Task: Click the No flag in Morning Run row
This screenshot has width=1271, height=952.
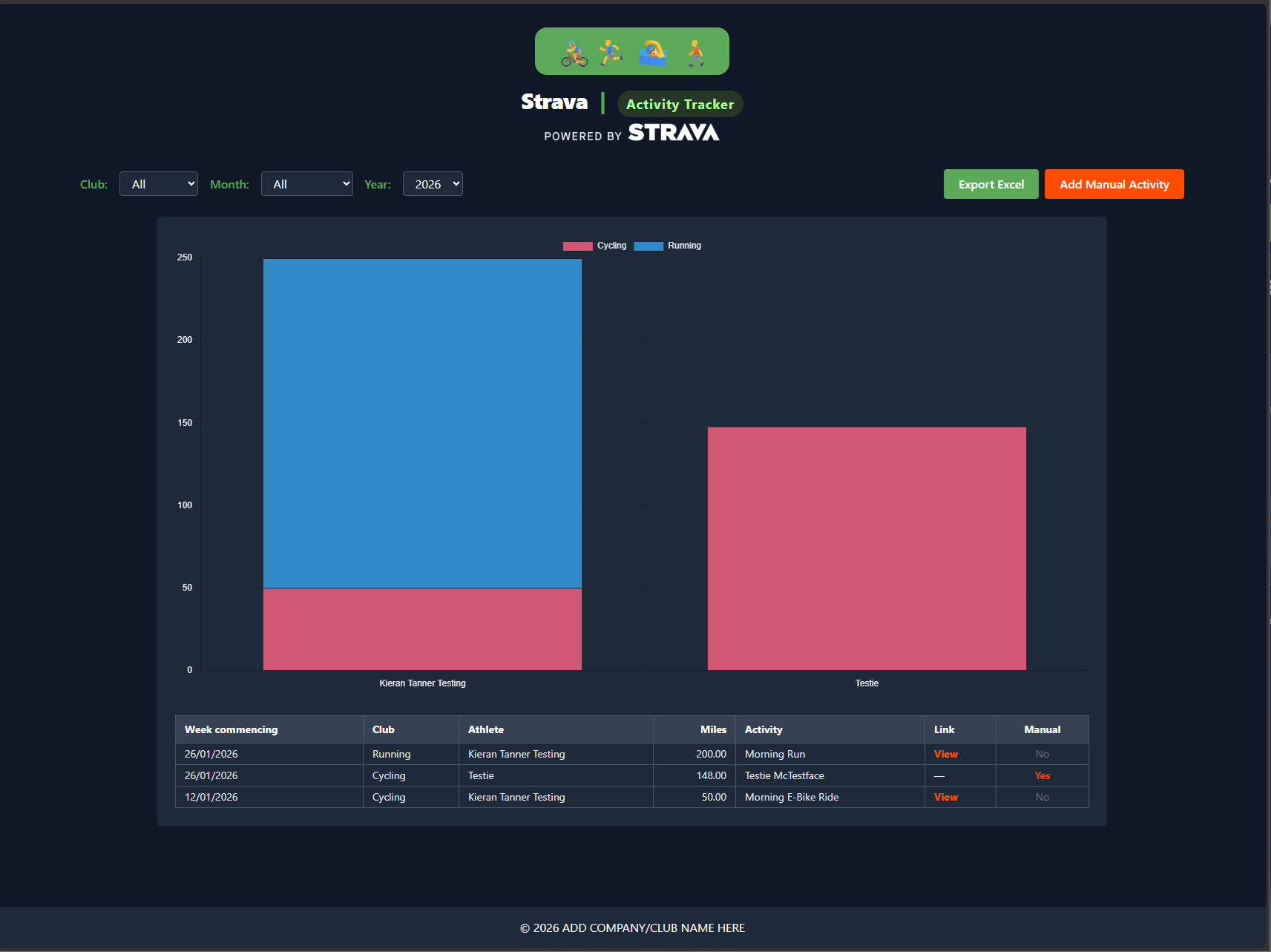Action: pos(1042,754)
